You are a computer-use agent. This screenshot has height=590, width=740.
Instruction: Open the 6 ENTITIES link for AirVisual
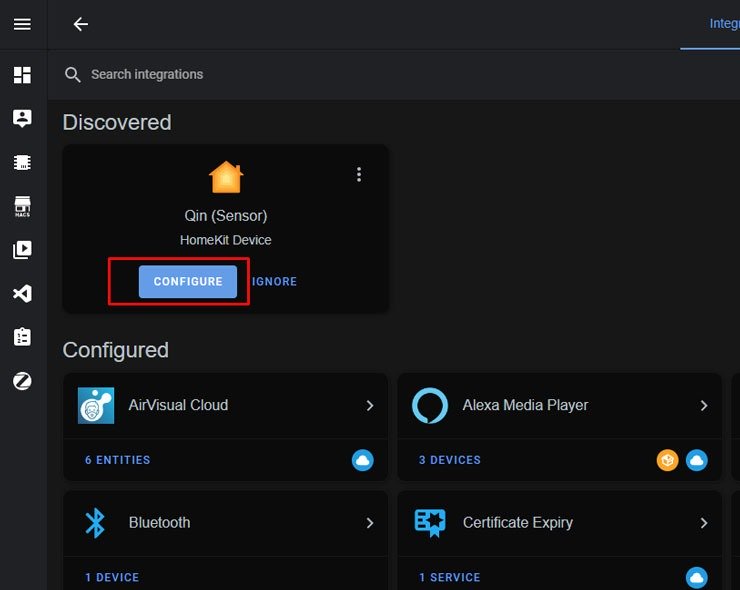[118, 460]
